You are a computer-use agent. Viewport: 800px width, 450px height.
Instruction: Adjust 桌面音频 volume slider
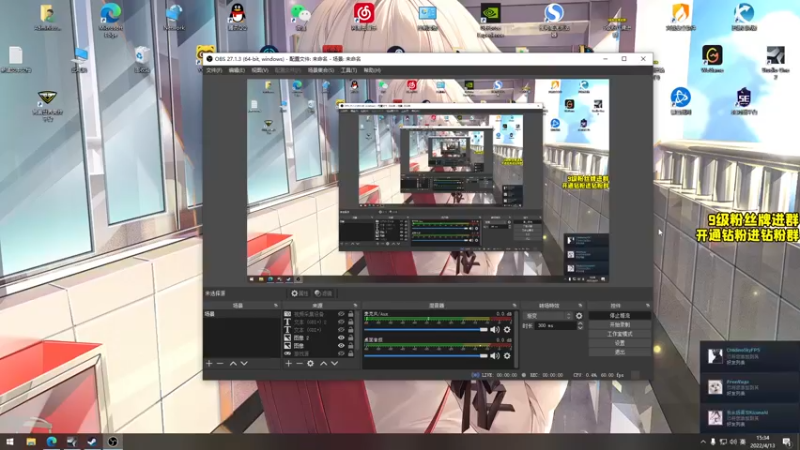(426, 356)
